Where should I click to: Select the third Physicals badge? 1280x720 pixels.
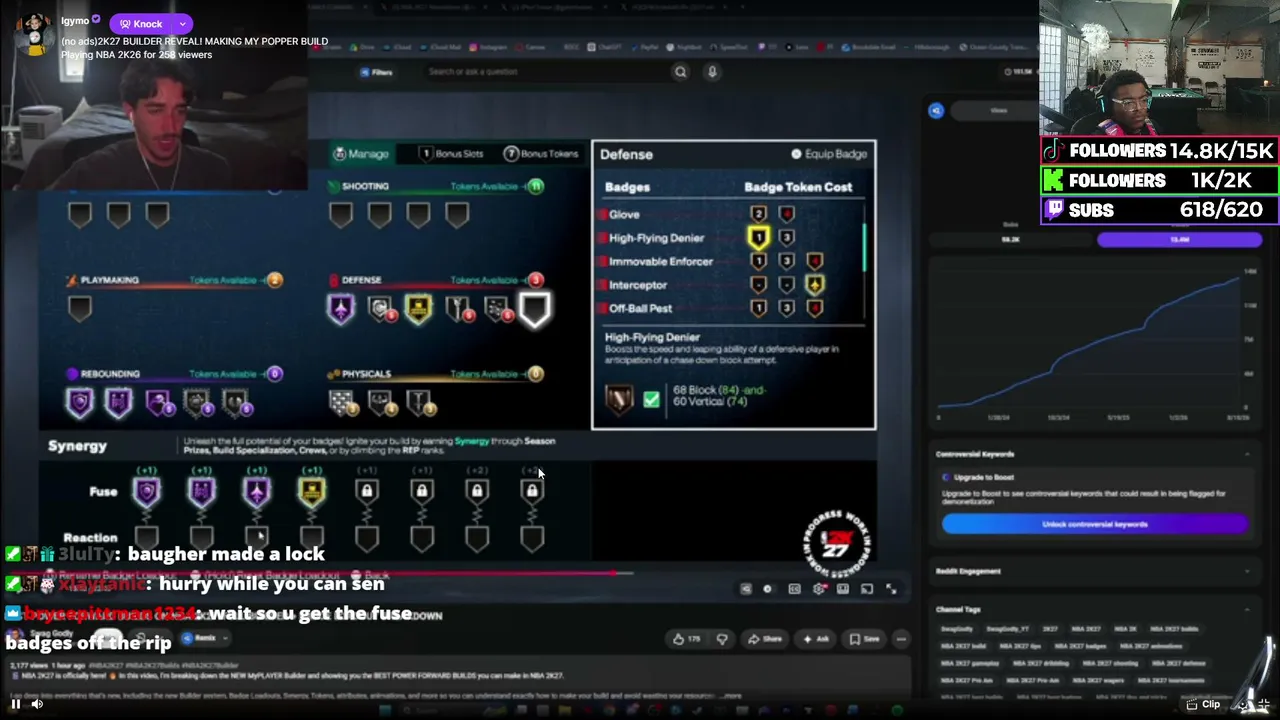coord(418,403)
